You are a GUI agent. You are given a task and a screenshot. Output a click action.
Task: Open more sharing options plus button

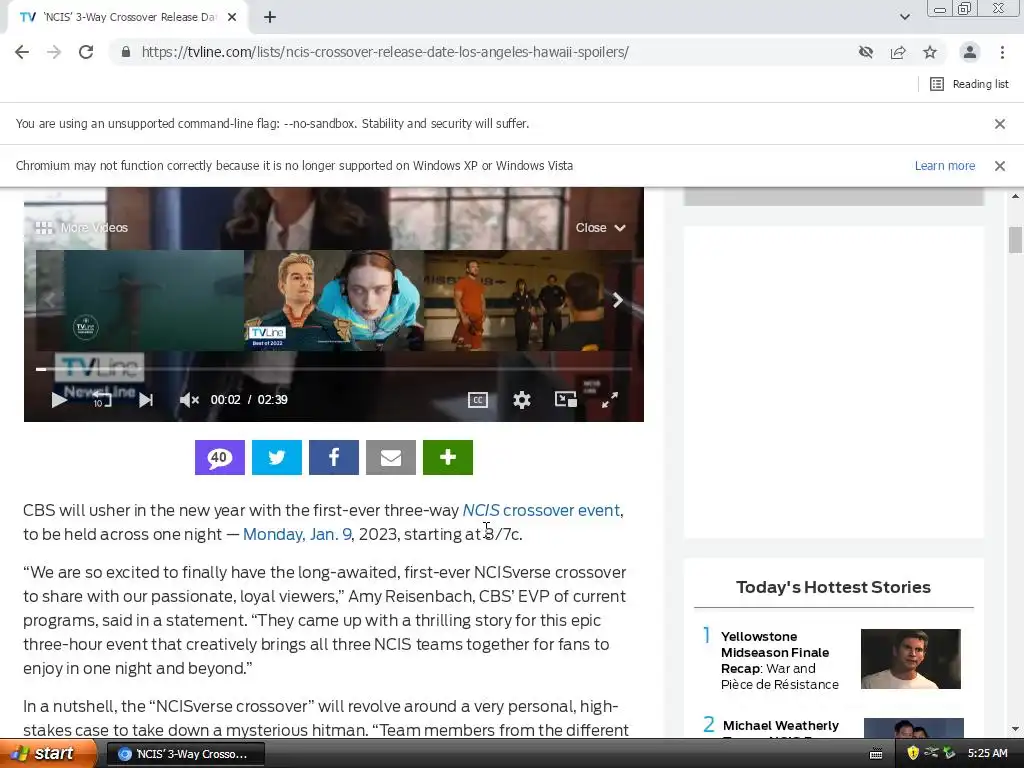coord(448,457)
